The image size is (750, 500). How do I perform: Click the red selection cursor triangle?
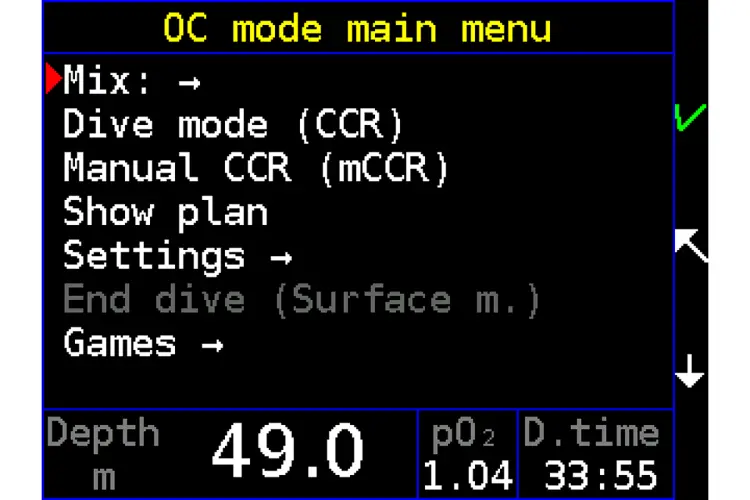(x=53, y=81)
